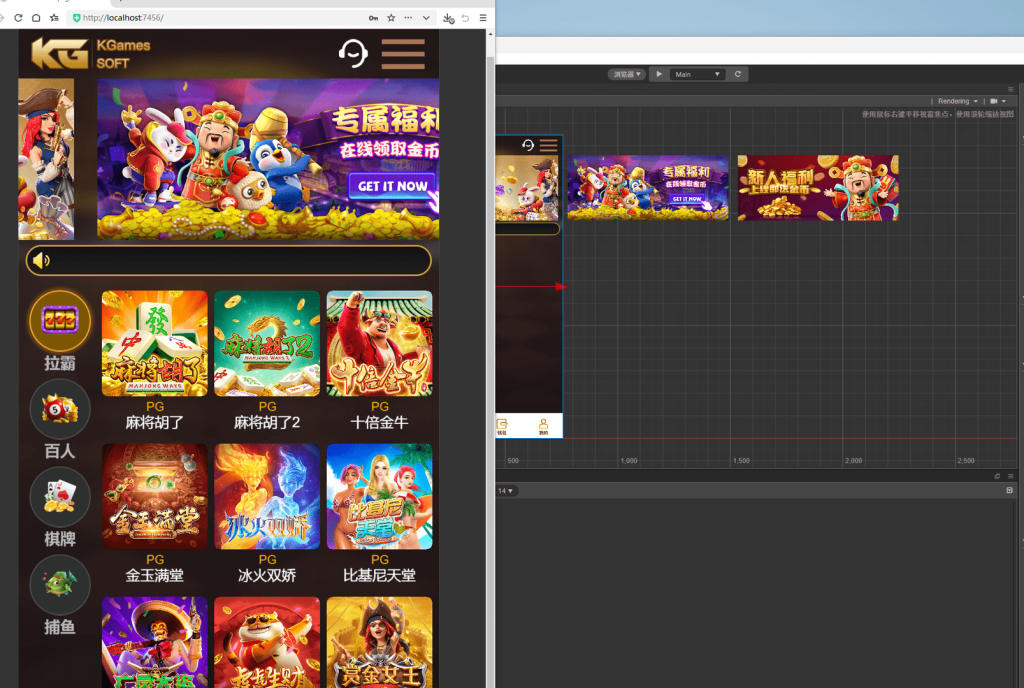Select the 棋牌 card games category

coord(60,497)
